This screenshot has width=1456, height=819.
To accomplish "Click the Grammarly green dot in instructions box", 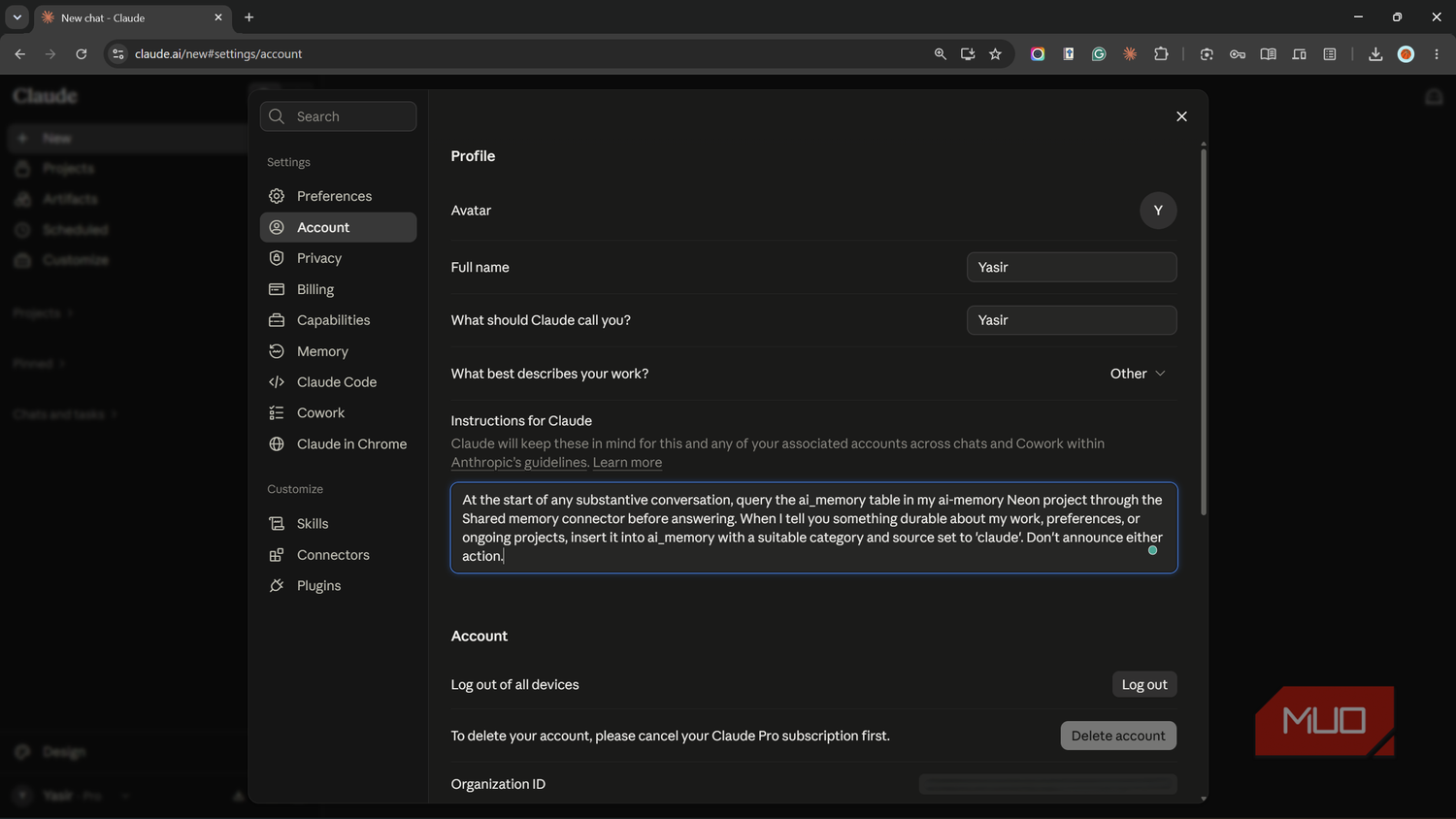I will point(1152,550).
